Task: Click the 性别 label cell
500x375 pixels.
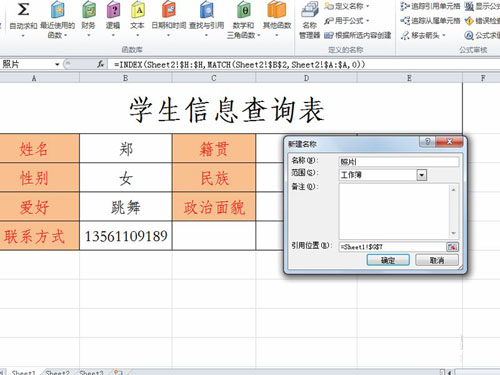Action: 39,178
